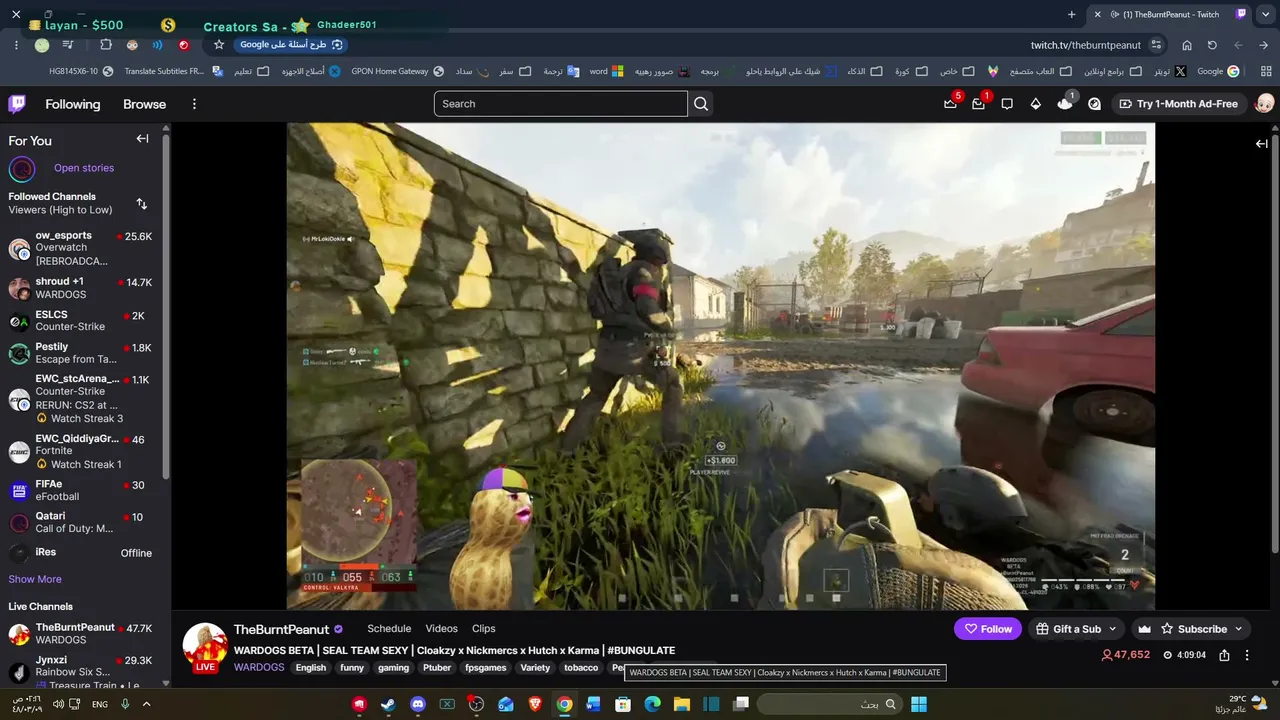Screen dimensions: 1280x720
Task: Bookmark page with star icon
Action: click(x=219, y=45)
